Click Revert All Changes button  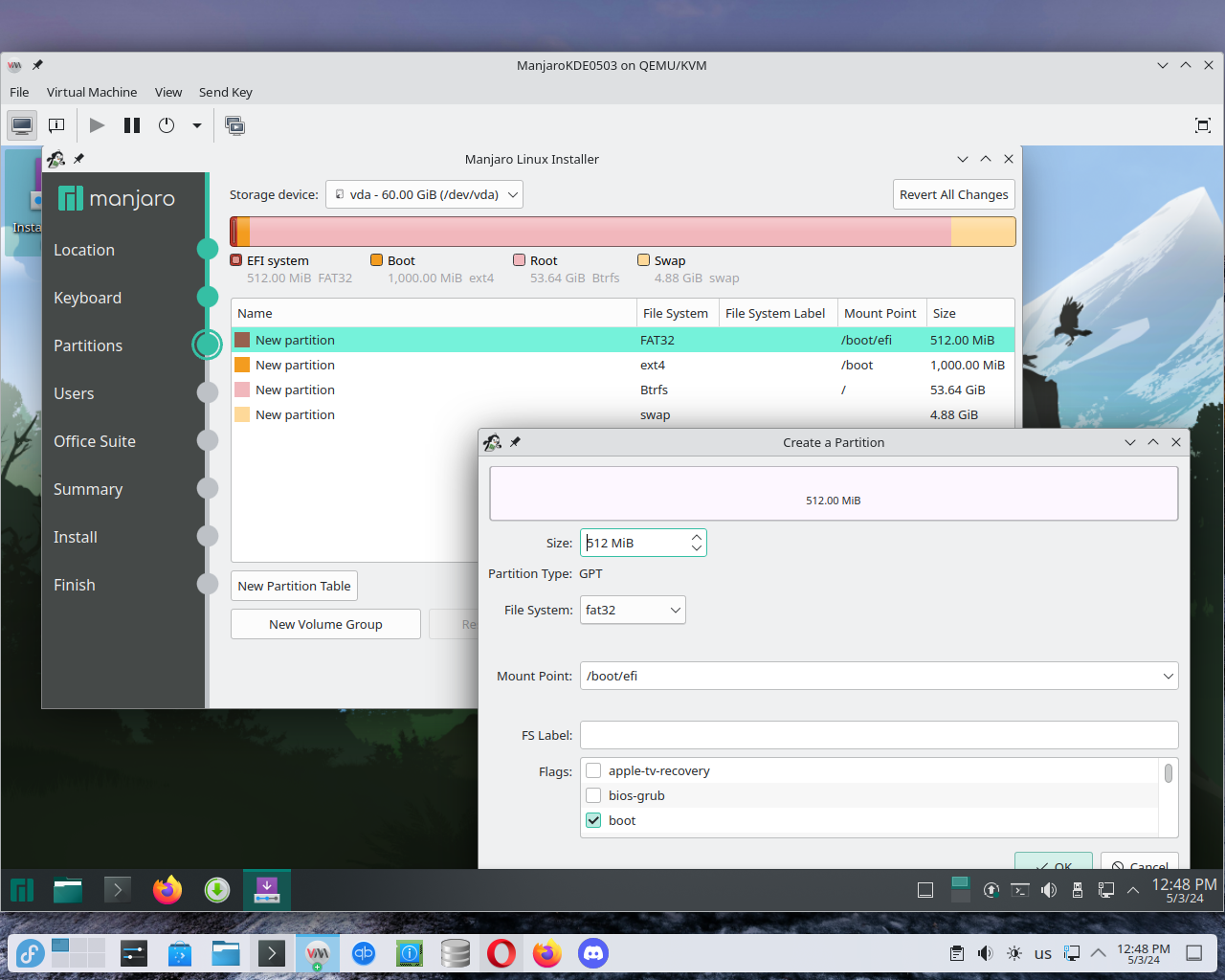pos(953,194)
